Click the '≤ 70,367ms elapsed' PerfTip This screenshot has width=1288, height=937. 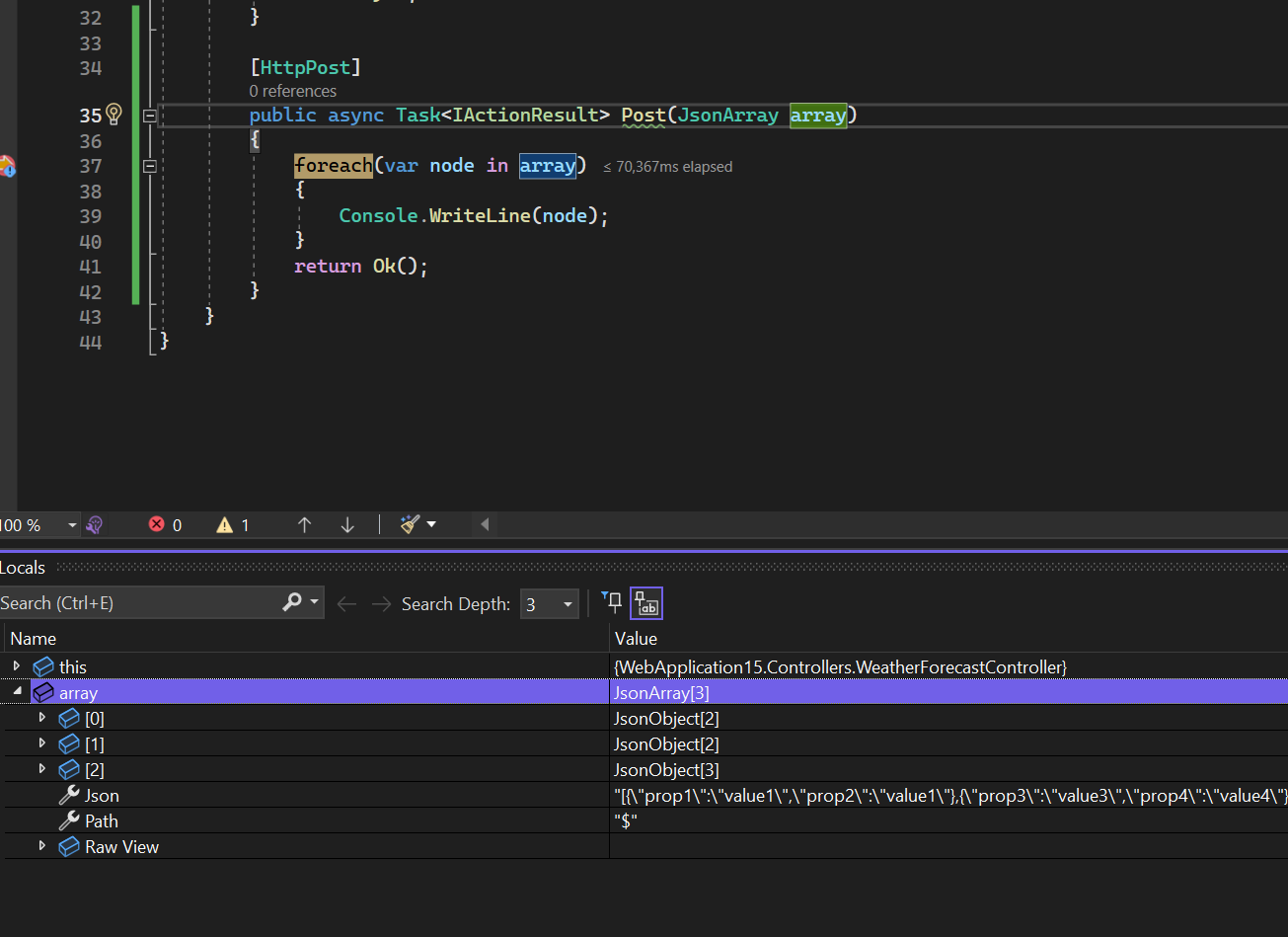[668, 167]
